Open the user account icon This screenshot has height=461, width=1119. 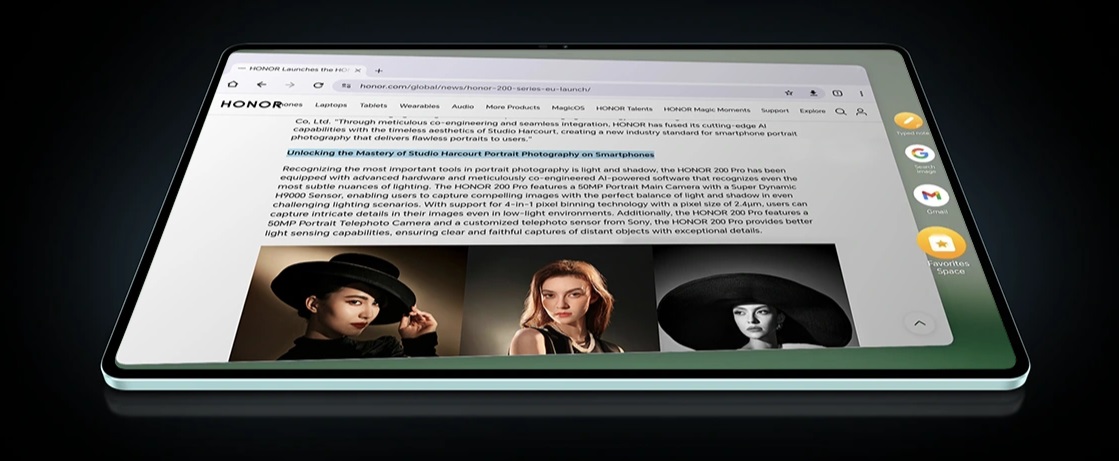coord(861,112)
